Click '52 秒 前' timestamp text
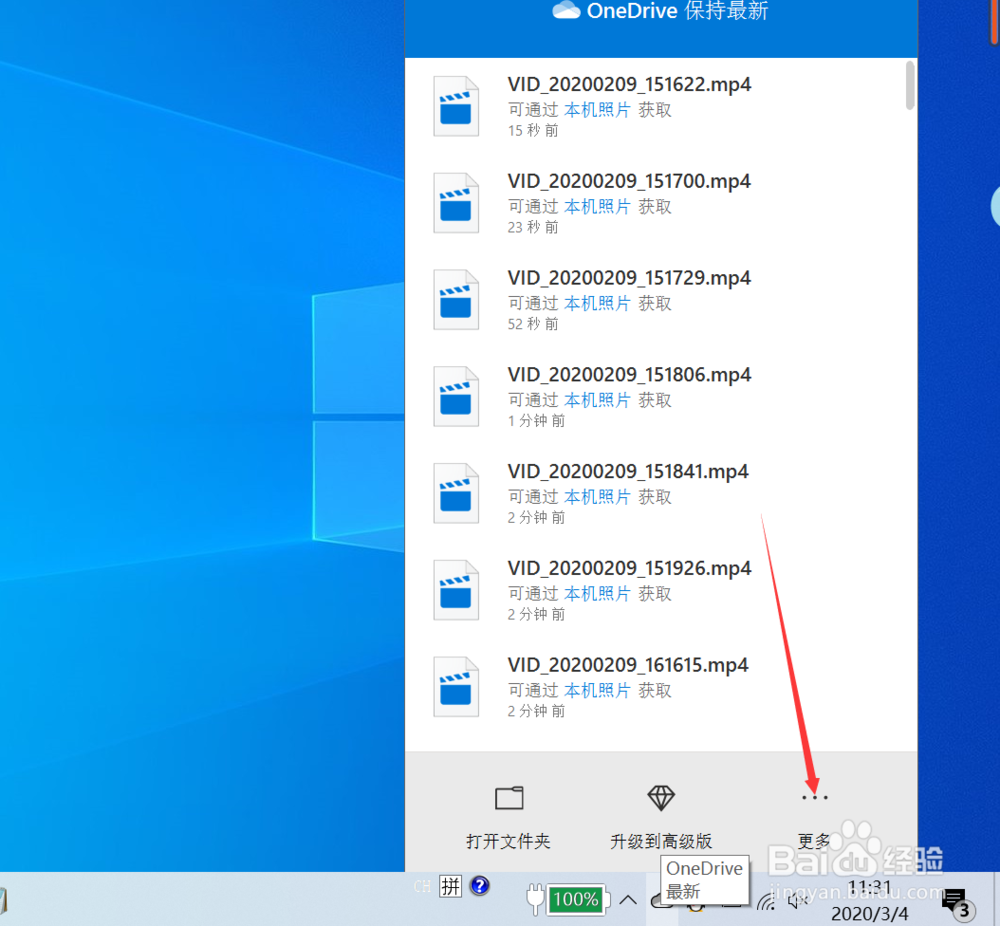Viewport: 1000px width, 926px height. coord(533,325)
